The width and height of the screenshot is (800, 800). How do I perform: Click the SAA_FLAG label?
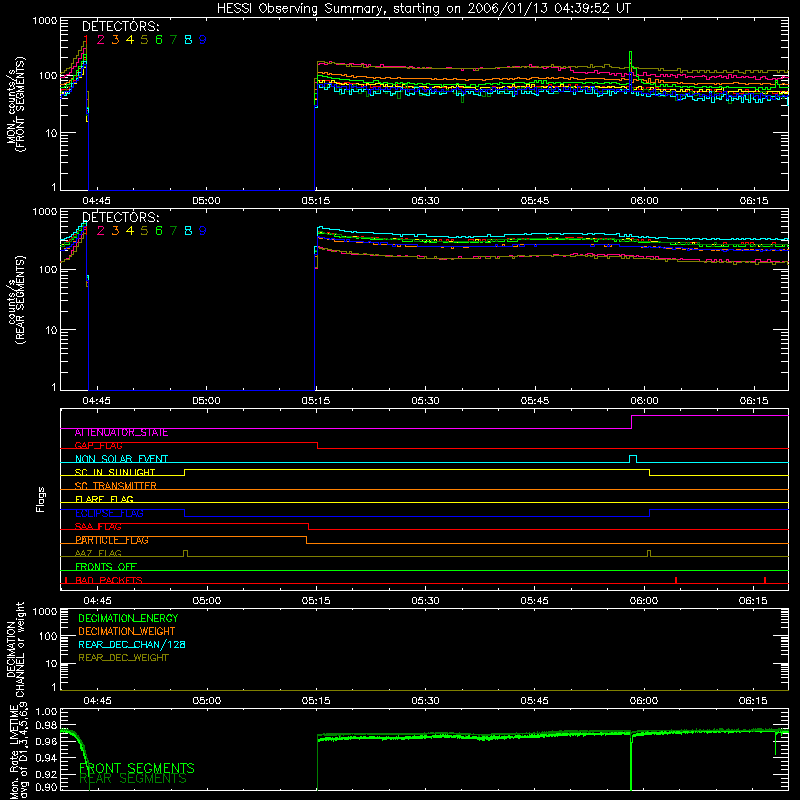coord(98,527)
